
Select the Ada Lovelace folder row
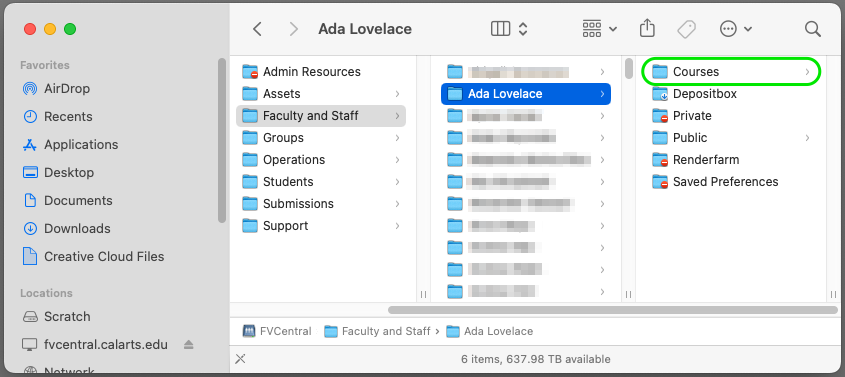point(526,94)
